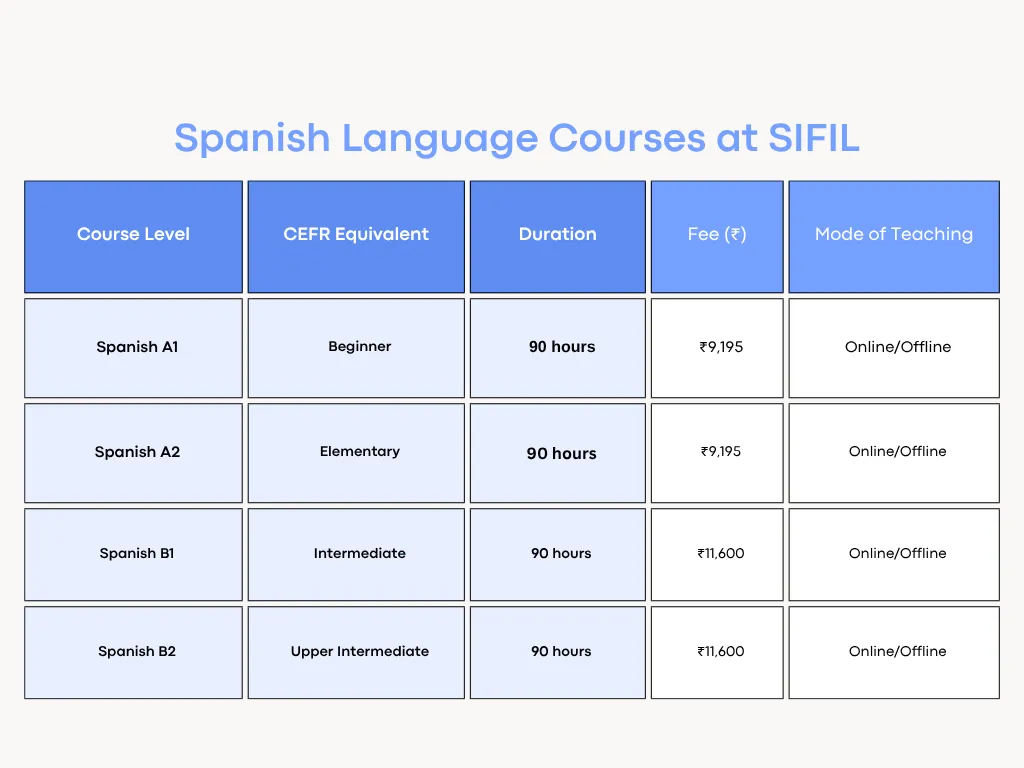Select the Mode of Teaching header

pyautogui.click(x=893, y=235)
